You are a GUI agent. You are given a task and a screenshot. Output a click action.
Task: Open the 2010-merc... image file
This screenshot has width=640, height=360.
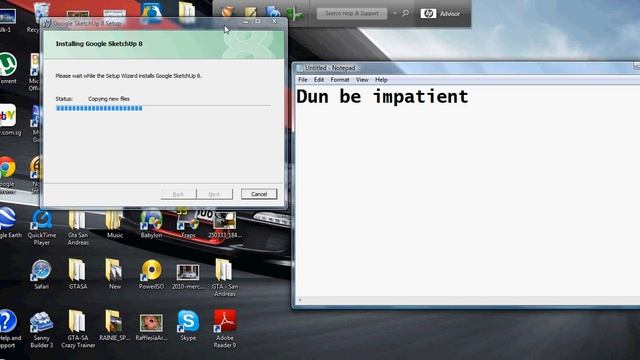point(188,272)
